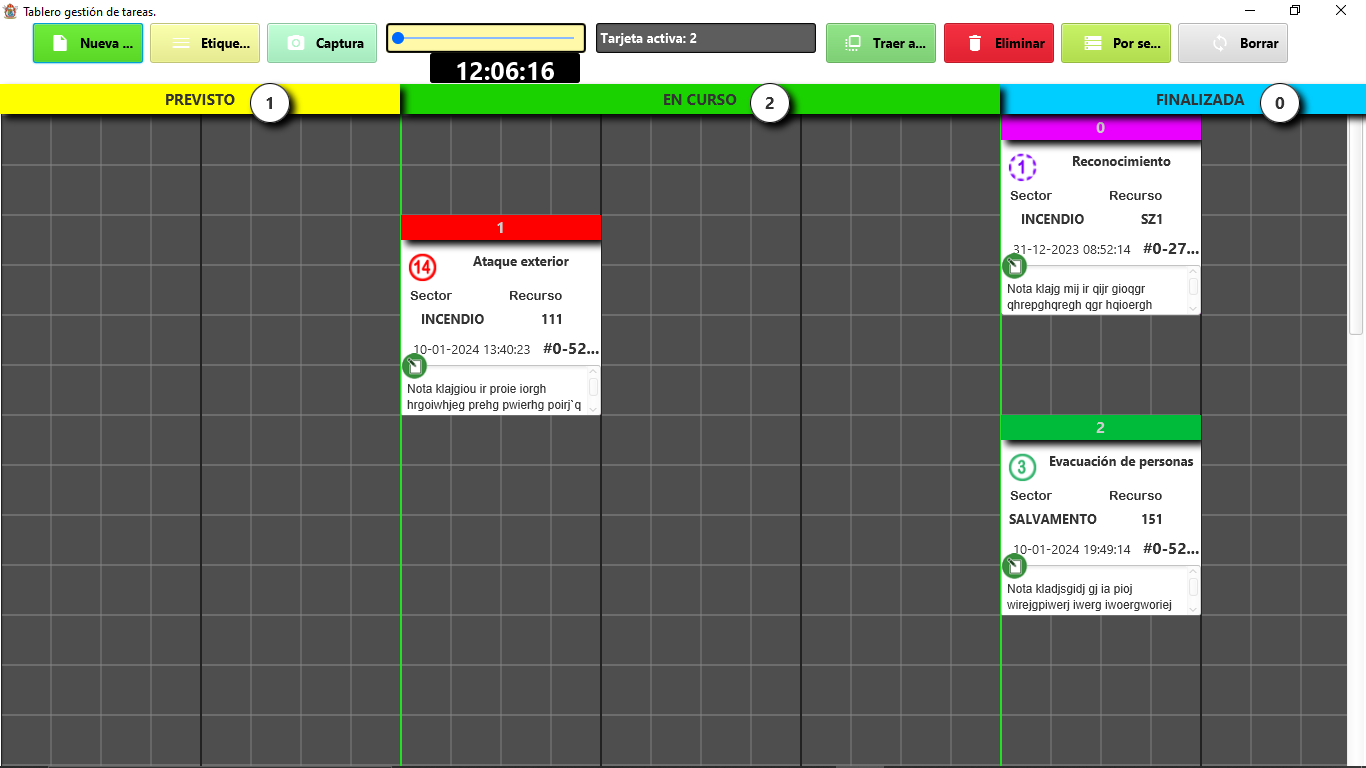
Task: Click the Sector label on Ataque exterior card
Action: tap(431, 296)
